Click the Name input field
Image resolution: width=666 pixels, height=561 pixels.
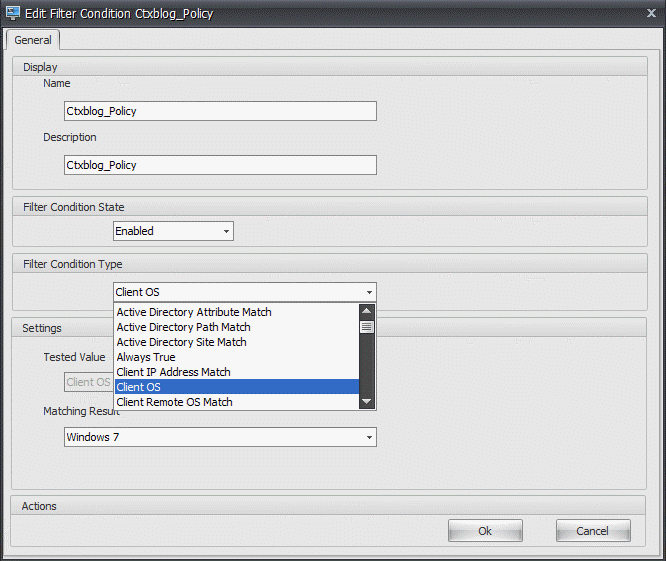(x=220, y=111)
